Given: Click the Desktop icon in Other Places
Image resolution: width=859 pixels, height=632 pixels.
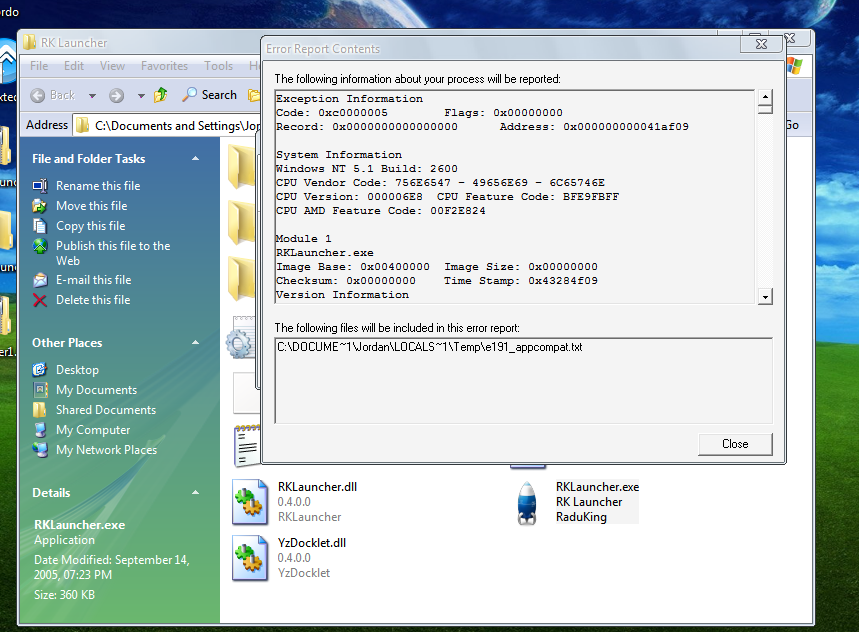Looking at the screenshot, I should [x=40, y=370].
